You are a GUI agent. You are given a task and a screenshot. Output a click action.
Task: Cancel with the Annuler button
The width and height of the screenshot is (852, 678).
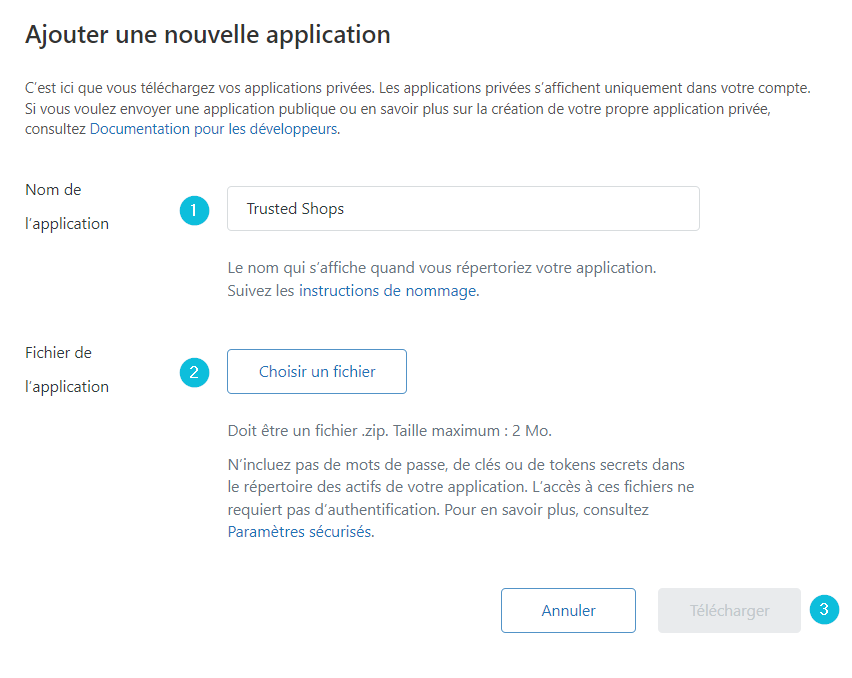pyautogui.click(x=568, y=611)
